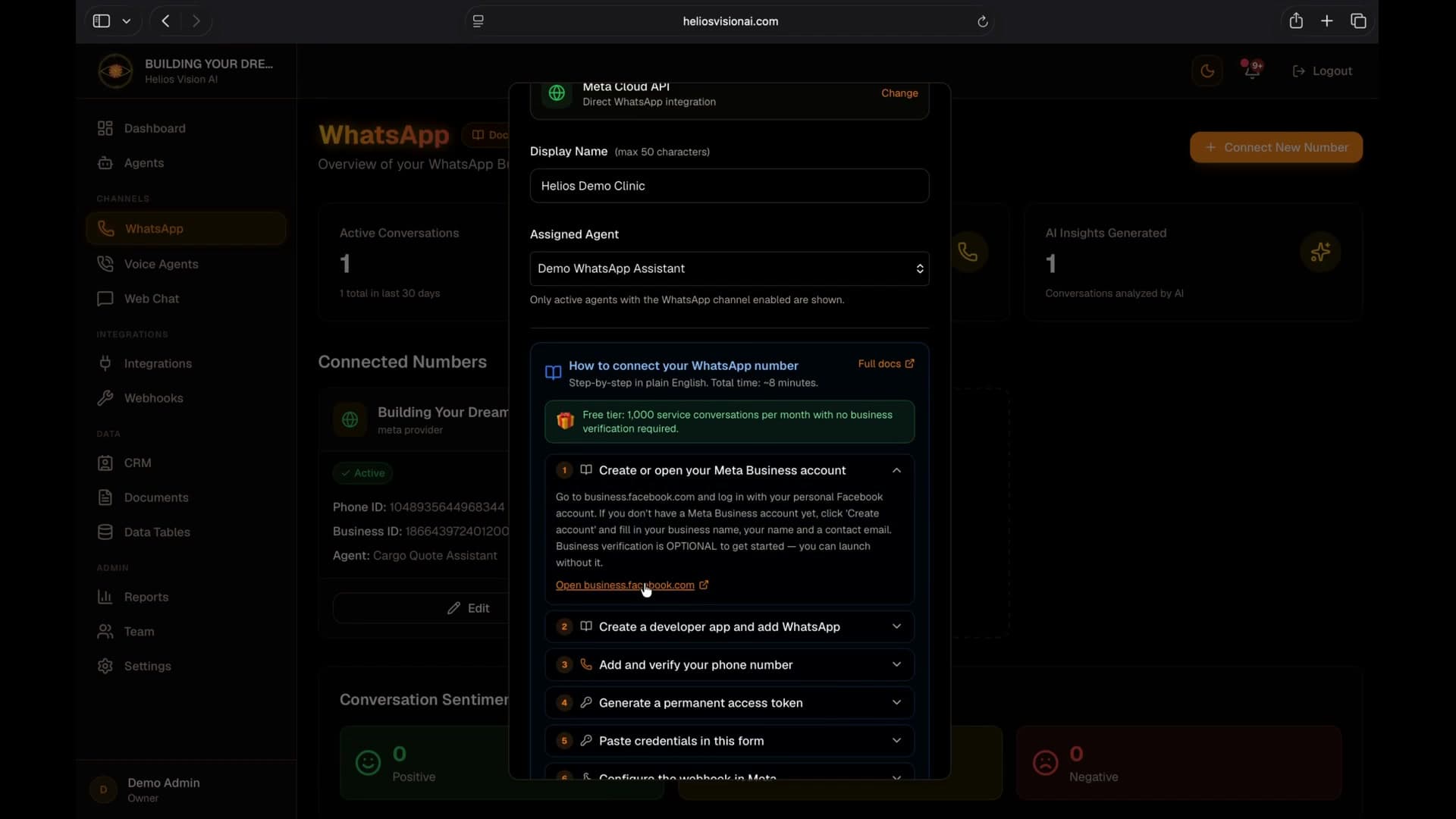This screenshot has width=1456, height=819.
Task: Expand step 2 Create a developer app
Action: tap(730, 626)
